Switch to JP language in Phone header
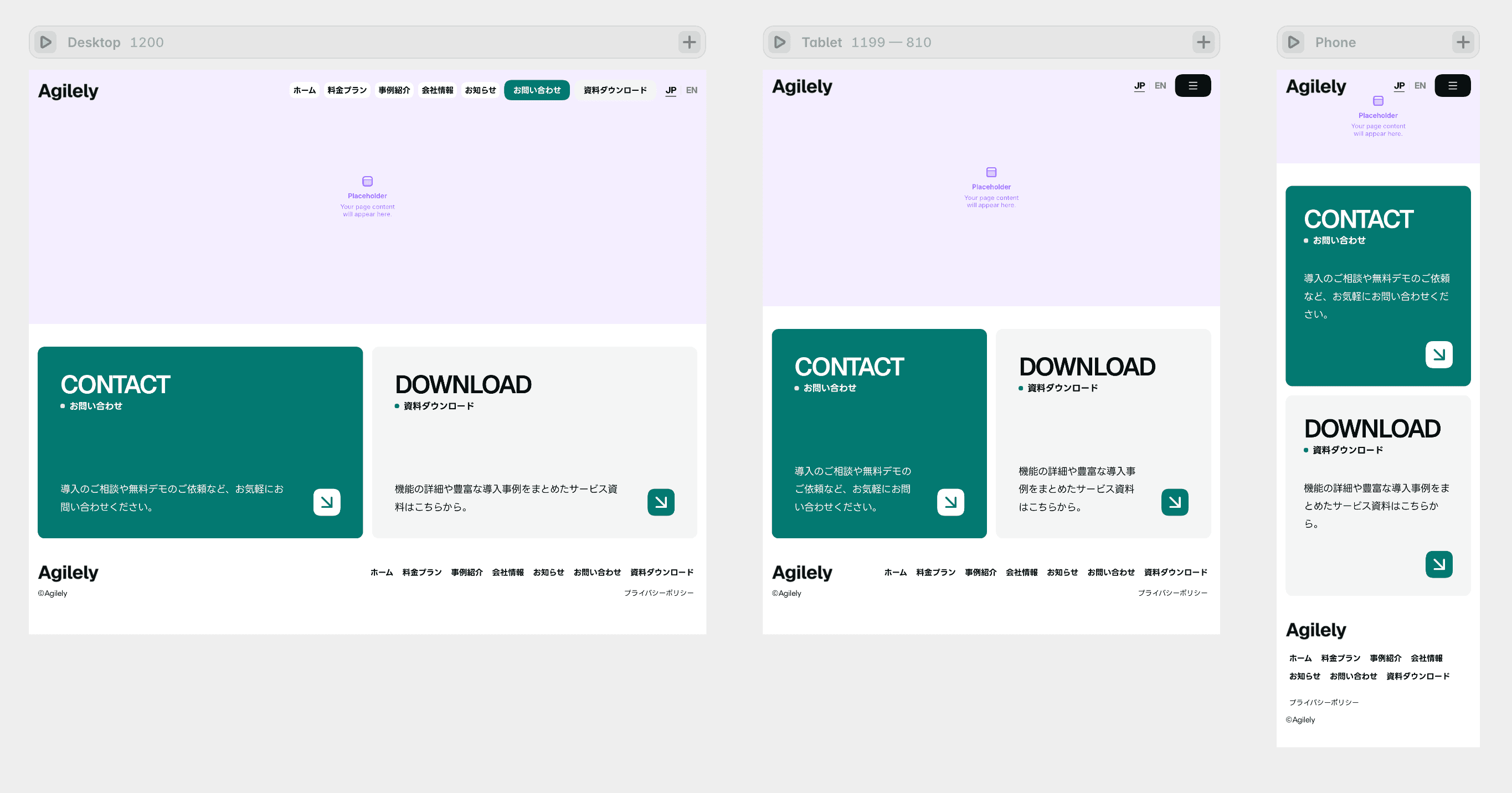1512x793 pixels. point(1398,86)
